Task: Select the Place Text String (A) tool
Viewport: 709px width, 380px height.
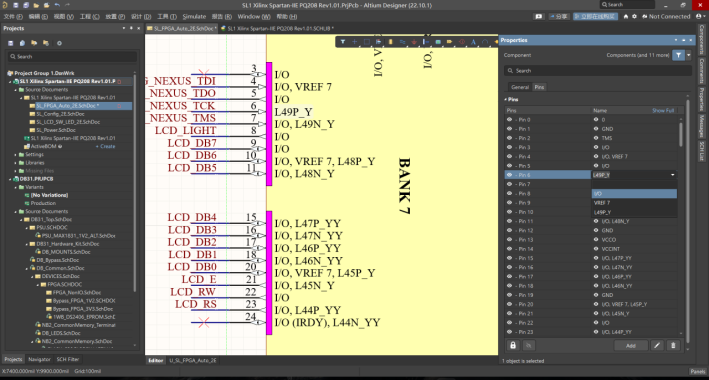Action: coord(473,42)
